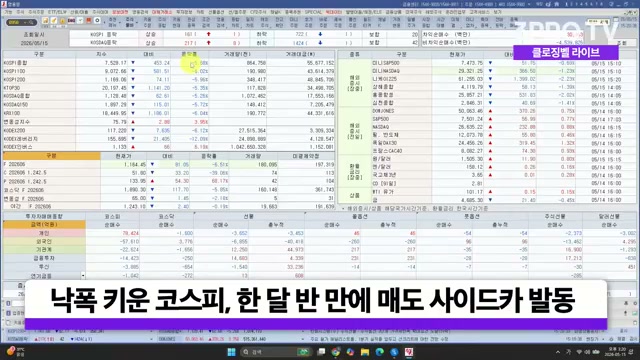Screen dimensions: 640x360
Task: Open the 종합 차트 toolbar shortcut
Action: (x=236, y=22)
